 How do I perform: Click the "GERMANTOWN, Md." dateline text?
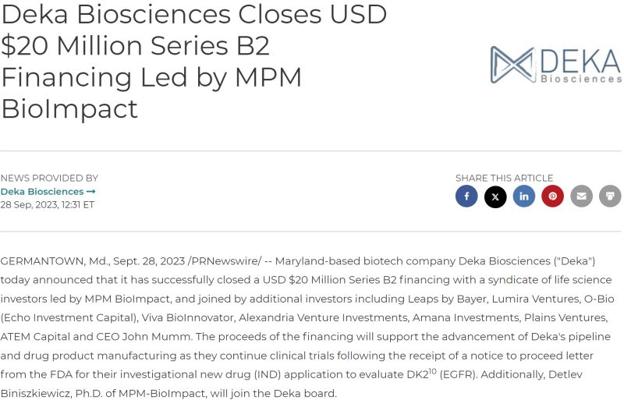[54, 261]
